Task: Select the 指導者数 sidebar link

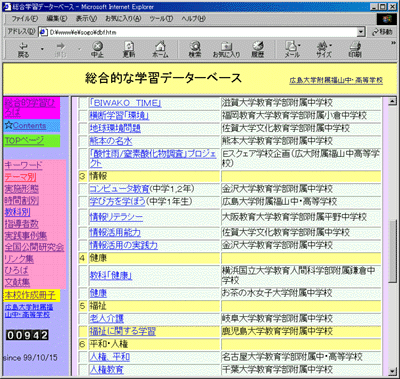Action: point(22,224)
